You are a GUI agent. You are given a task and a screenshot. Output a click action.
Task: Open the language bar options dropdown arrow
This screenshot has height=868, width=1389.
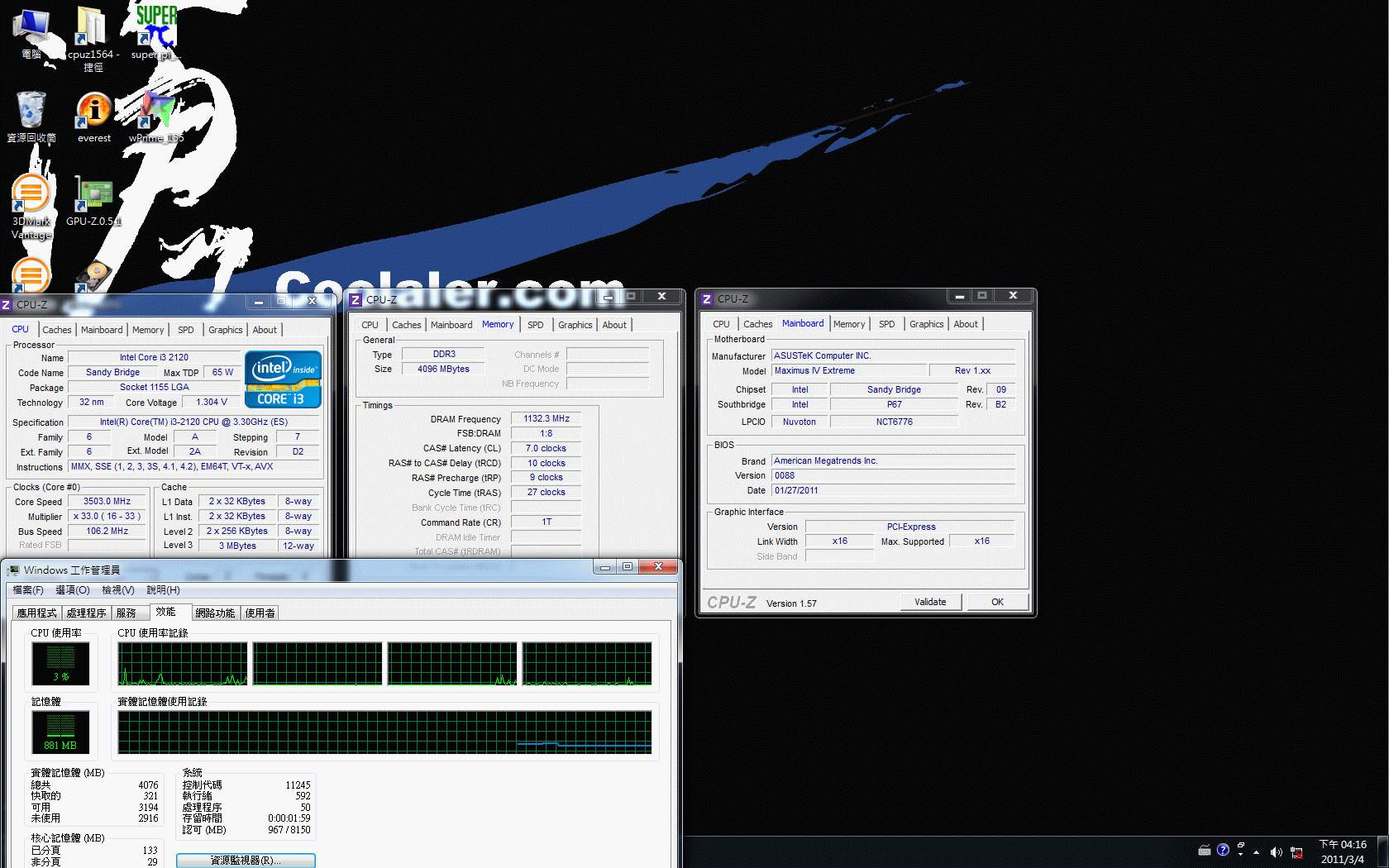1240,855
